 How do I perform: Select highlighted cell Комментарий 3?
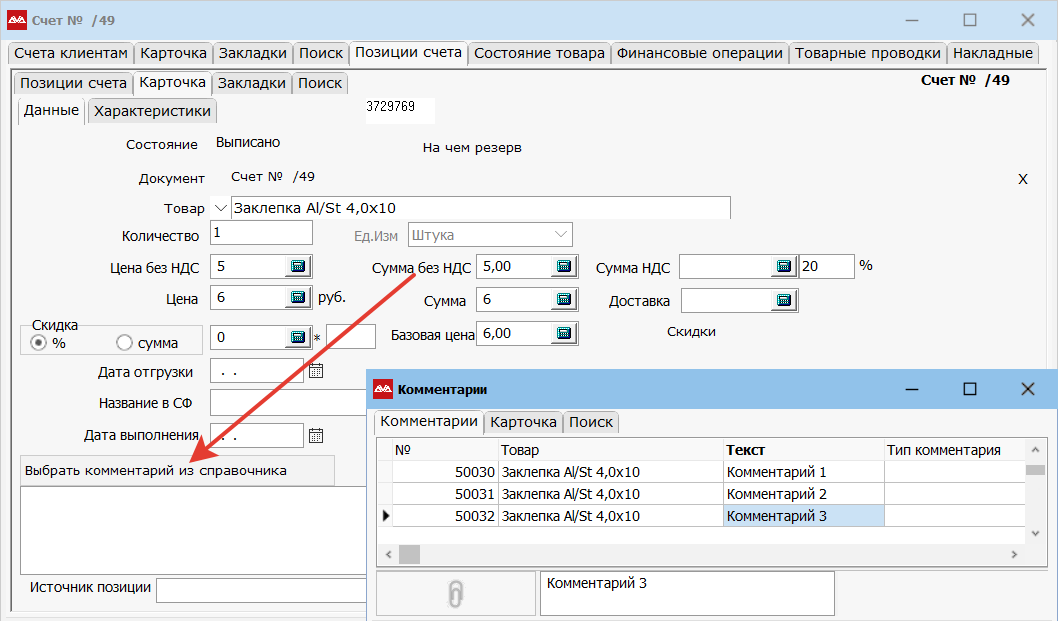click(804, 516)
